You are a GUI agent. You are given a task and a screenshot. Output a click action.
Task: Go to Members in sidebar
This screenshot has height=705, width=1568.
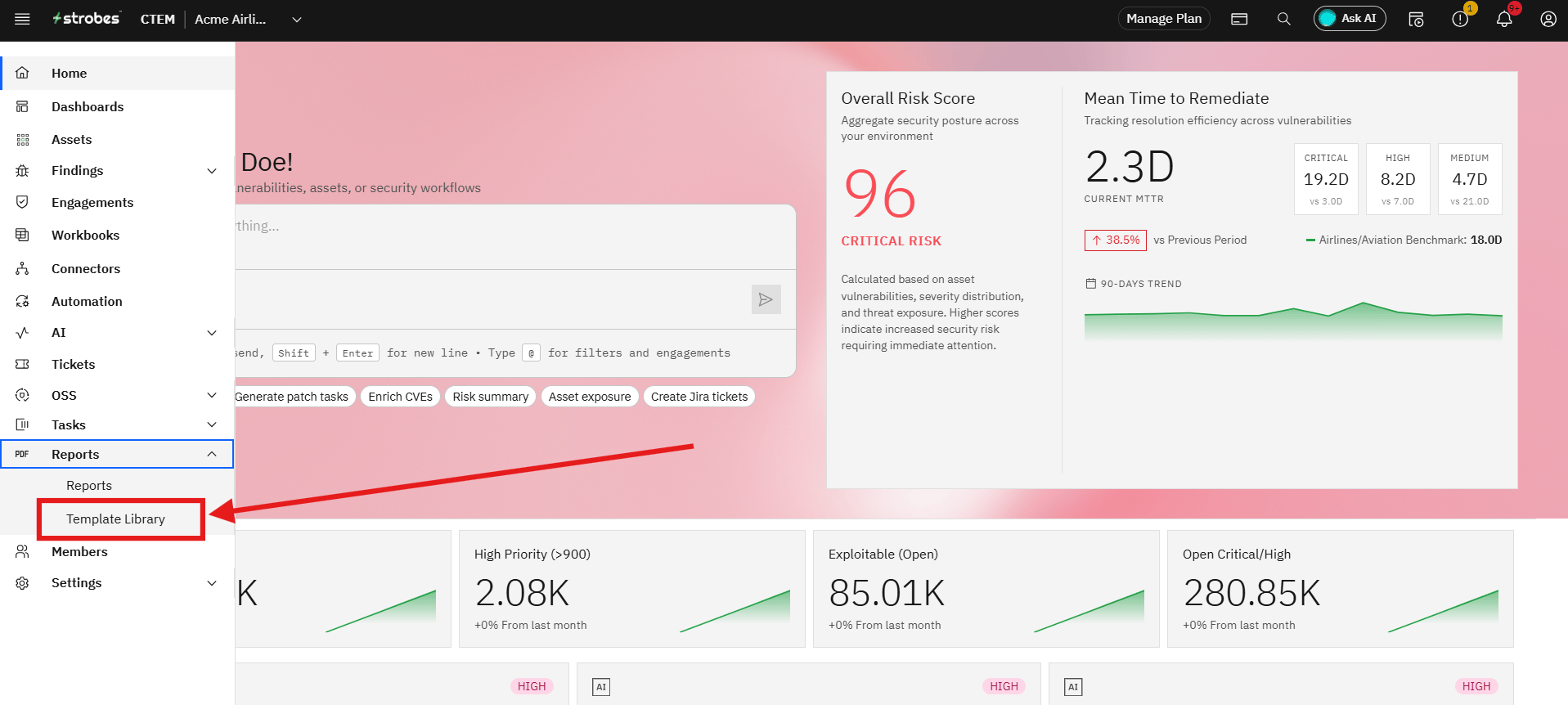coord(79,551)
